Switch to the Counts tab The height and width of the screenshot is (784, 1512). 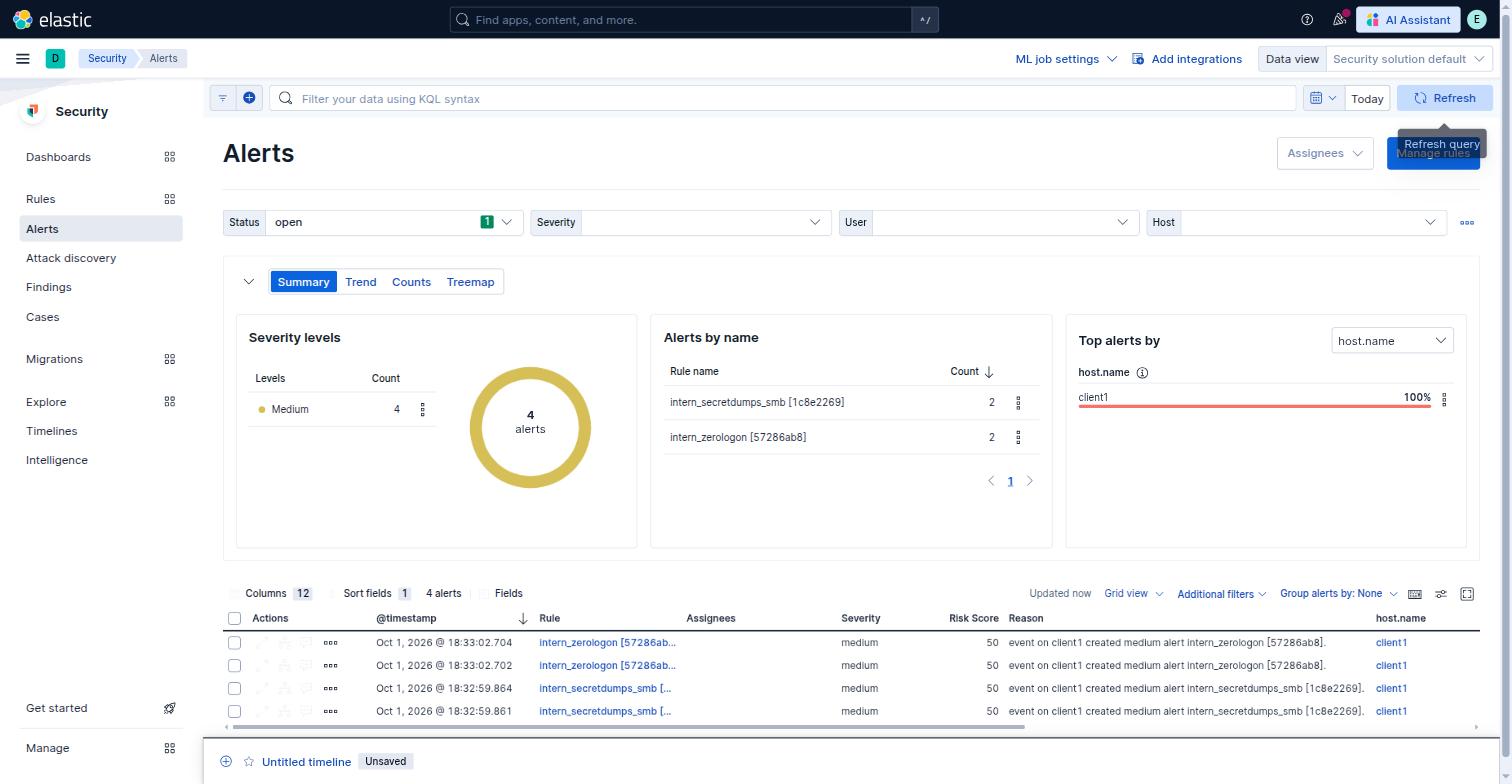tap(411, 282)
